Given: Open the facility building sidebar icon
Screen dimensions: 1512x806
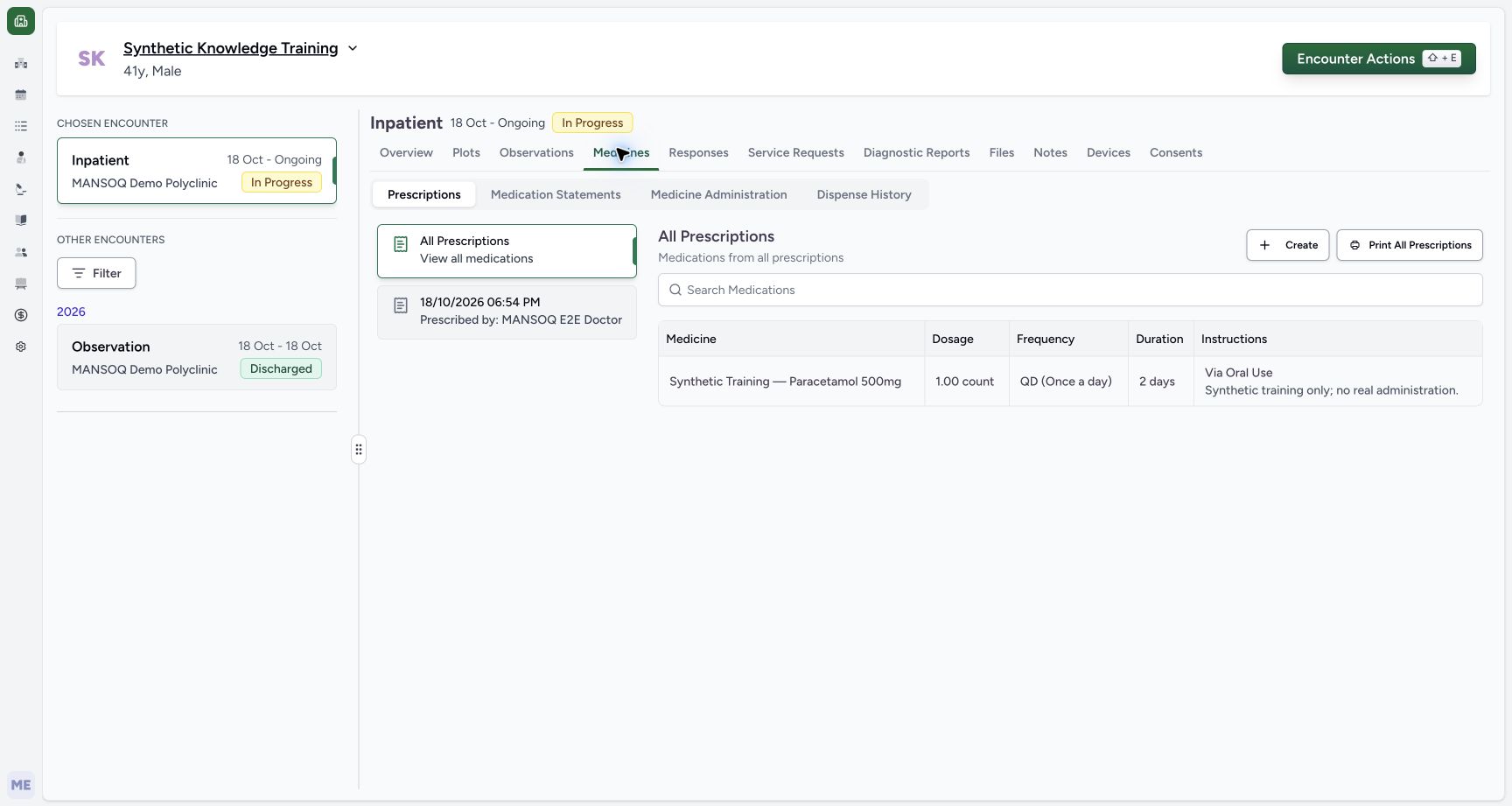Looking at the screenshot, I should (x=21, y=63).
